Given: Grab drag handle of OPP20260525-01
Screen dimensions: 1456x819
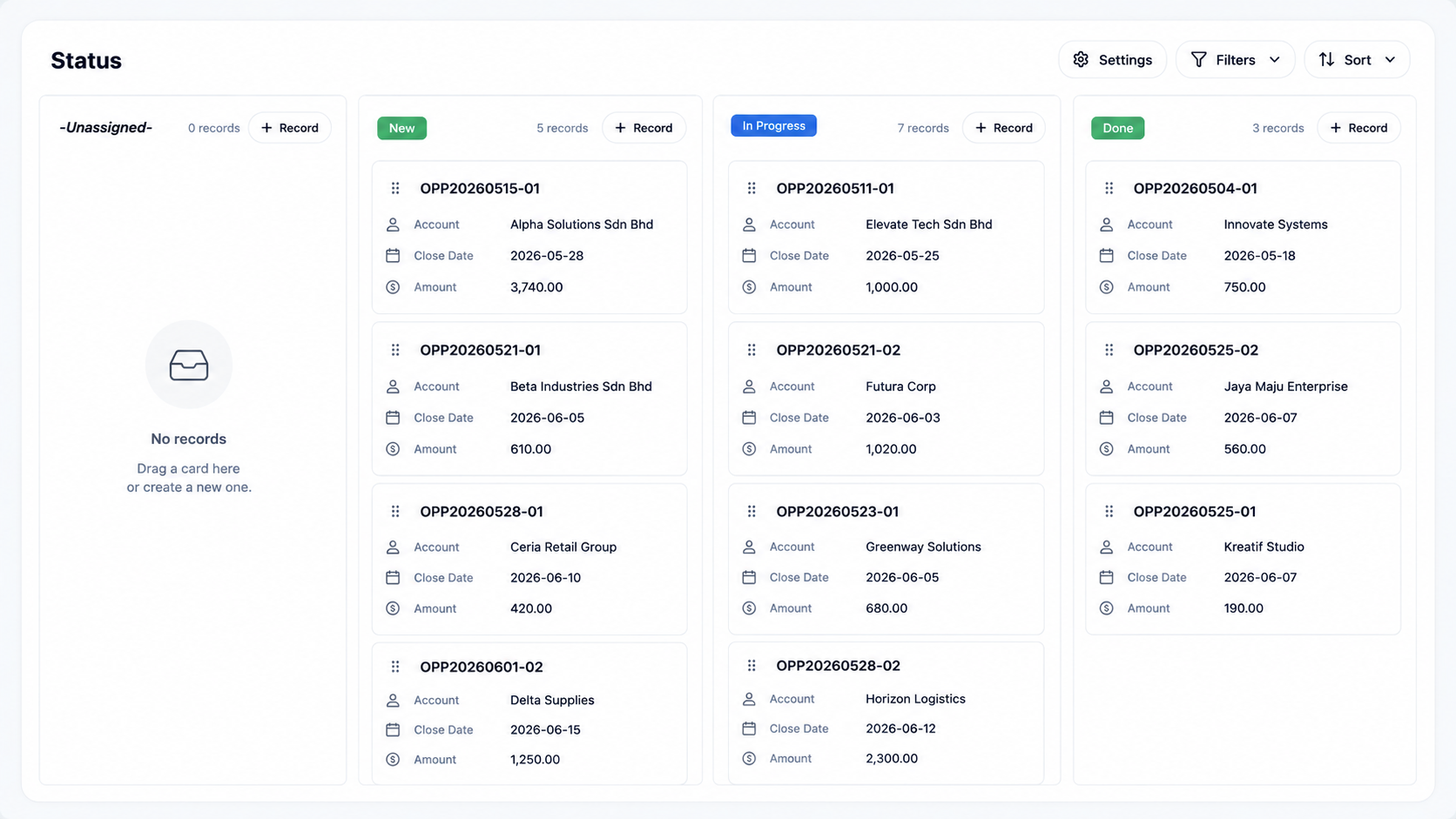Looking at the screenshot, I should [1109, 512].
